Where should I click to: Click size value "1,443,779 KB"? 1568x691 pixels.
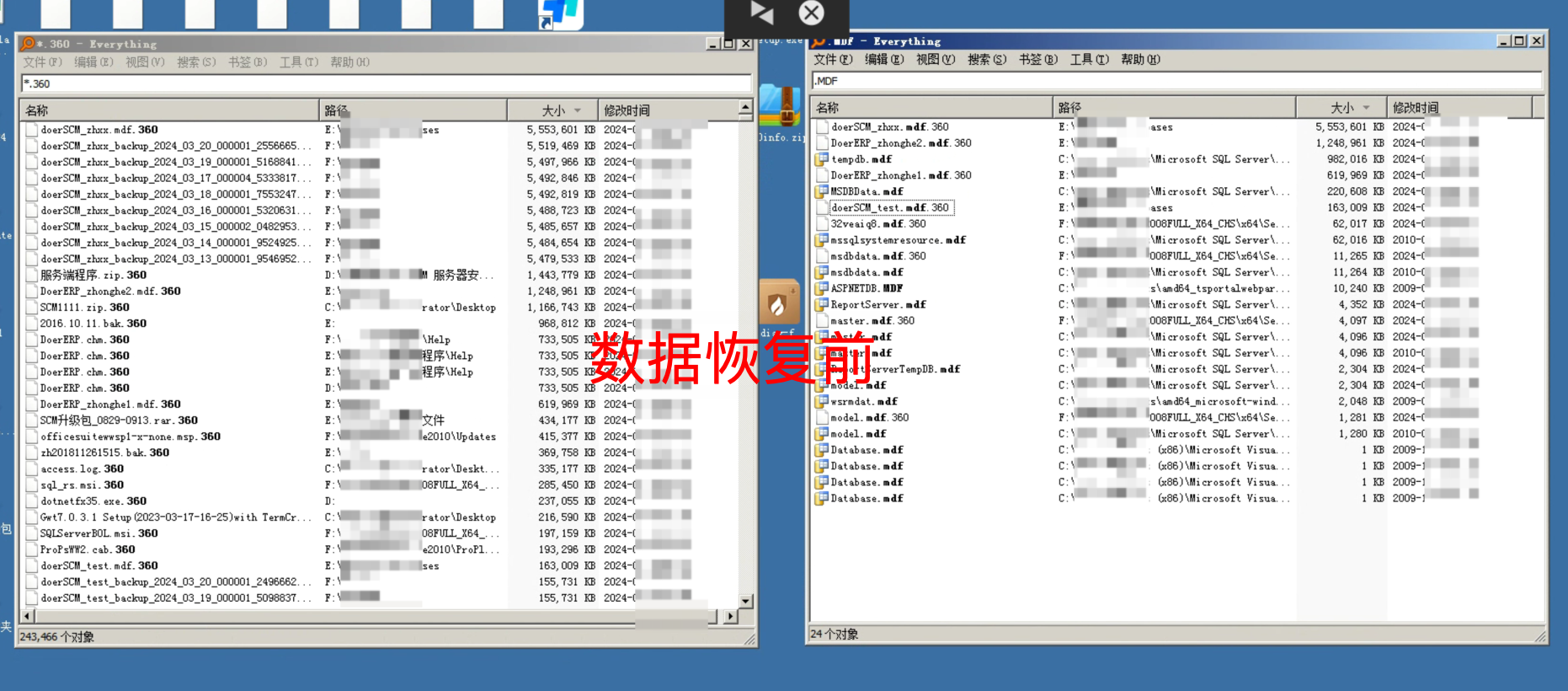point(562,276)
